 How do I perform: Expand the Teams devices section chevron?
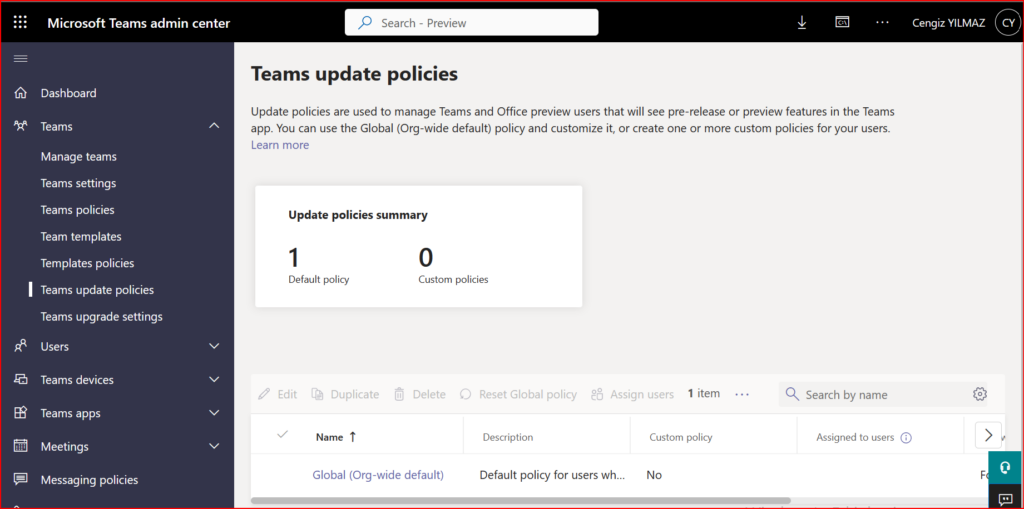[214, 380]
